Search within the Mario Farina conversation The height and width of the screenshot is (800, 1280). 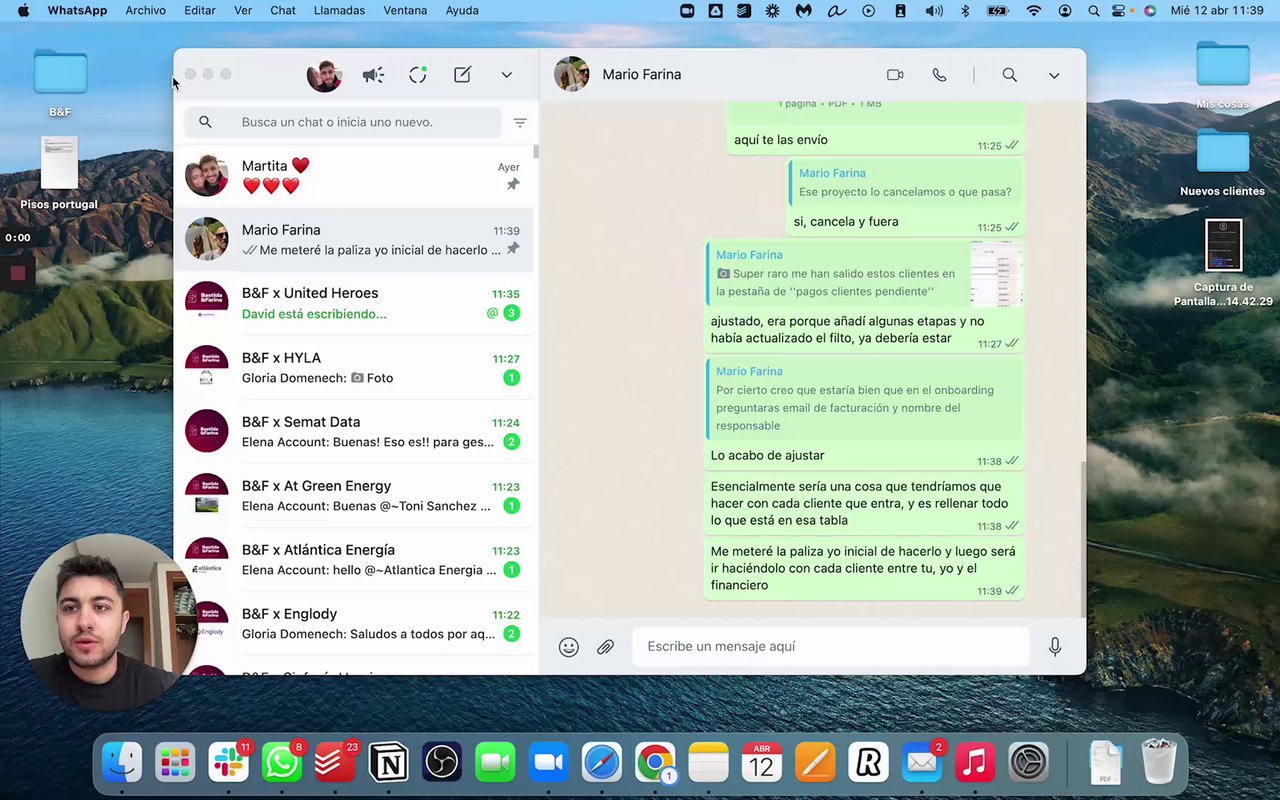[1010, 75]
